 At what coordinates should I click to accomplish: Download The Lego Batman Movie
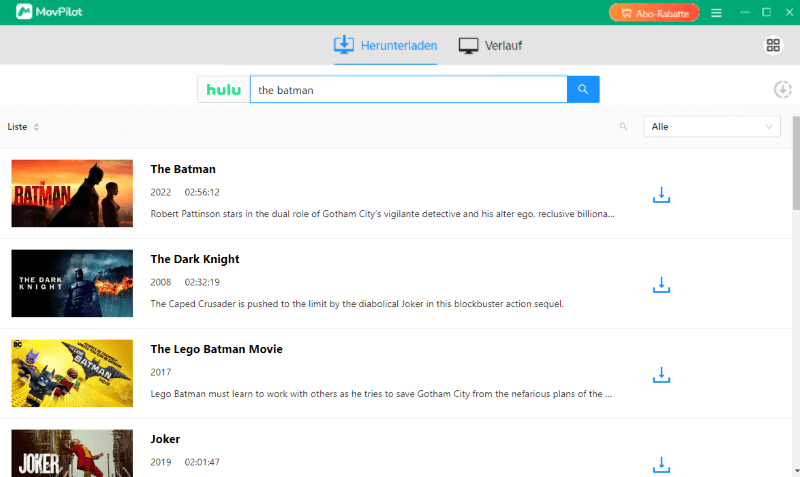coord(661,375)
